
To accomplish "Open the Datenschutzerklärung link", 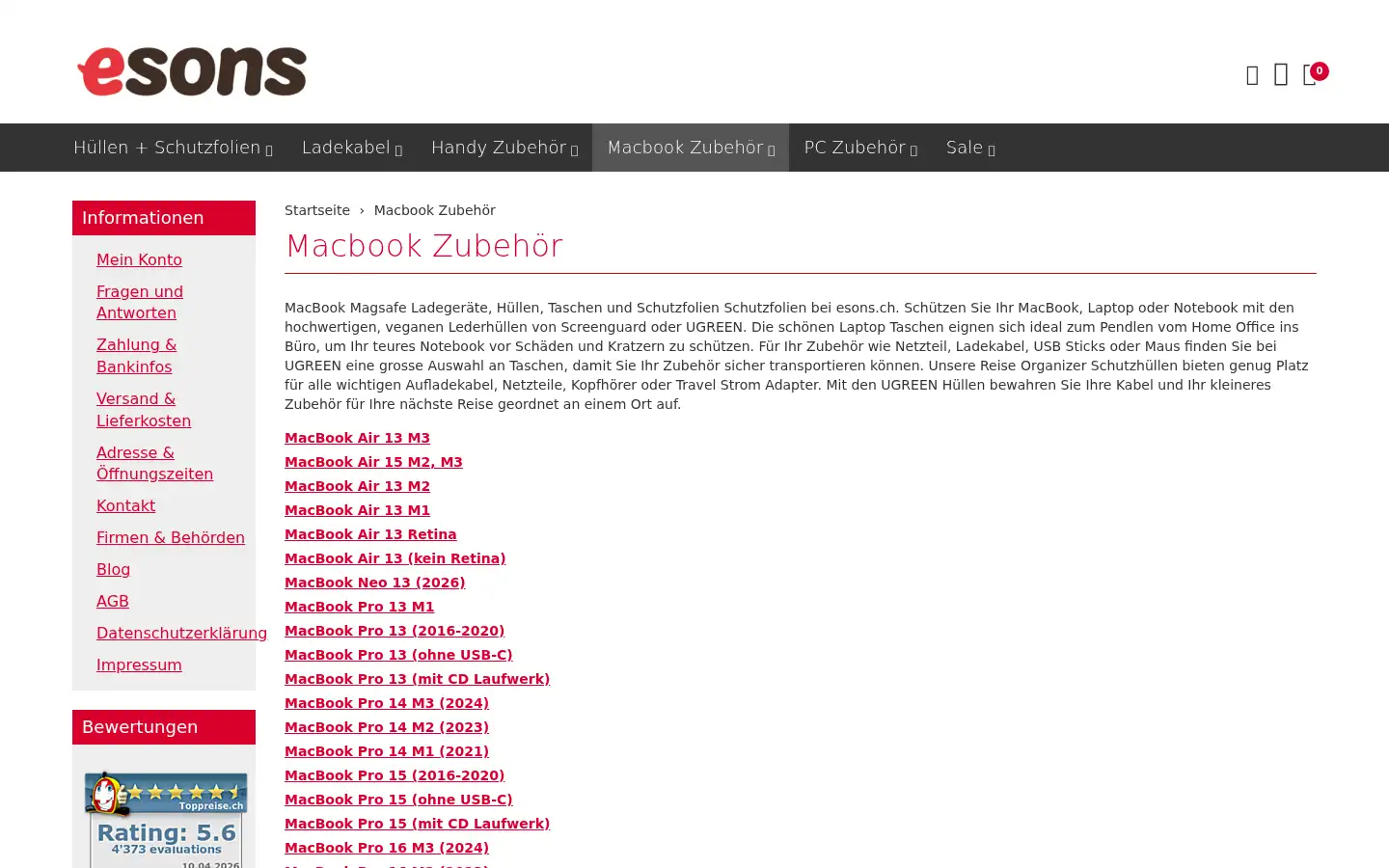I will tap(181, 633).
